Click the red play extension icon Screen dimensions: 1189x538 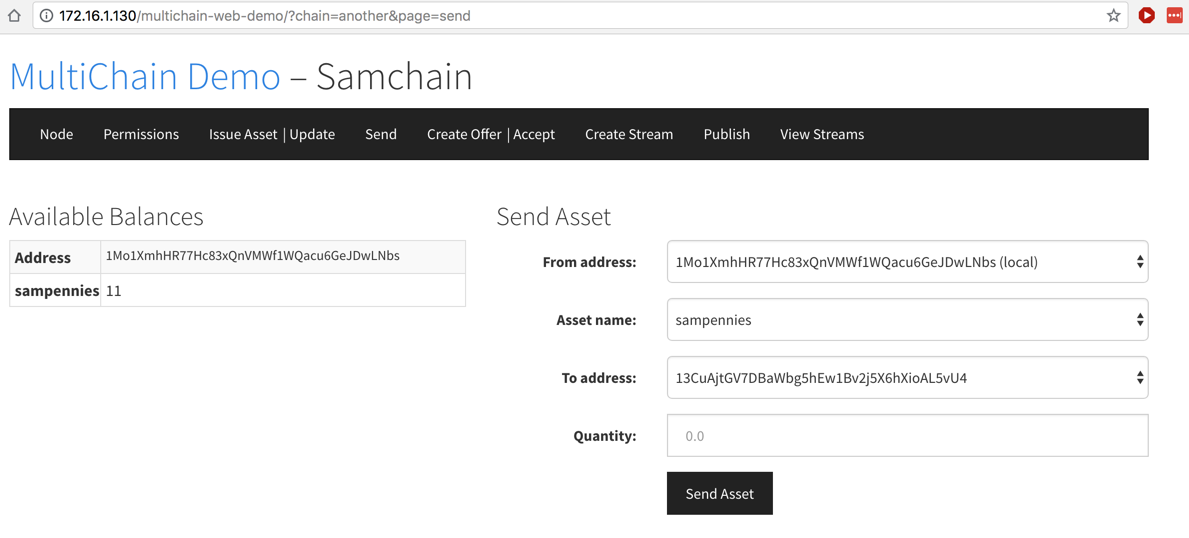click(1146, 16)
